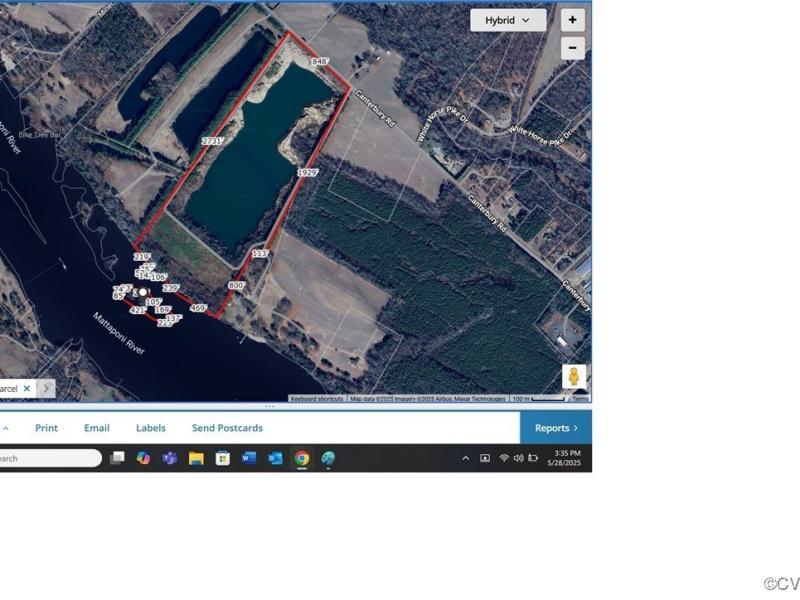800x600 pixels.
Task: Click the Email option
Action: click(x=97, y=428)
